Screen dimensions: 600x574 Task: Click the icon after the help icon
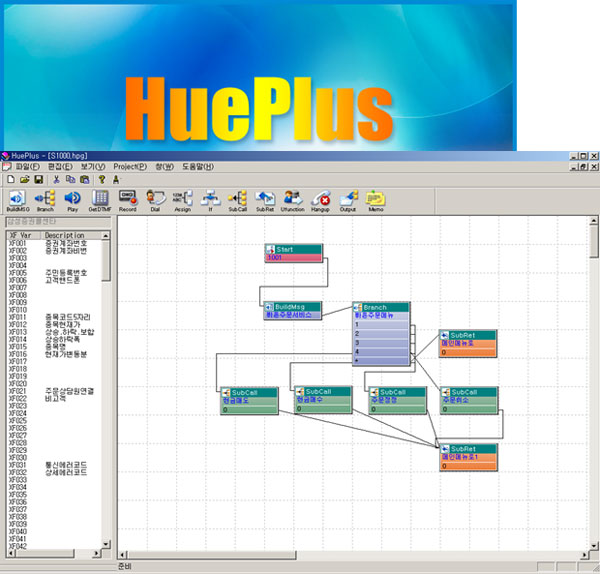pyautogui.click(x=116, y=179)
